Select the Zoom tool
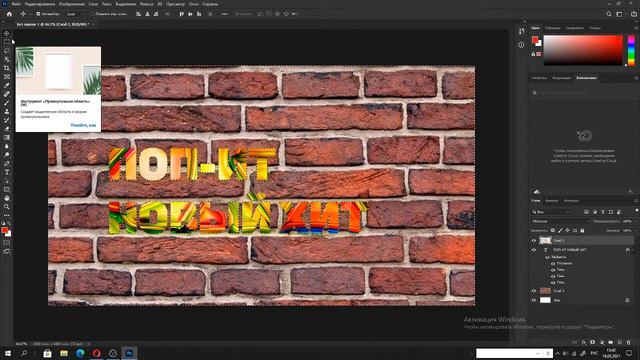The image size is (640, 360). point(7,207)
